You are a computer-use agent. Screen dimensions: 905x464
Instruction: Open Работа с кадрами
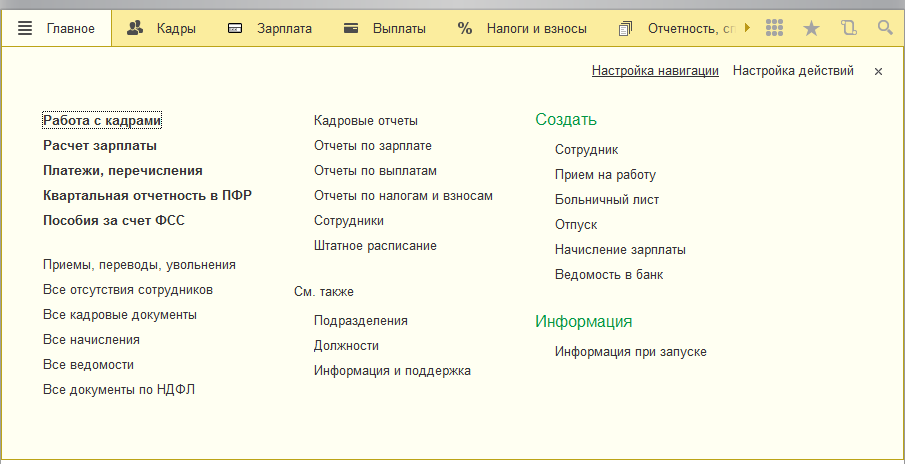pos(101,120)
